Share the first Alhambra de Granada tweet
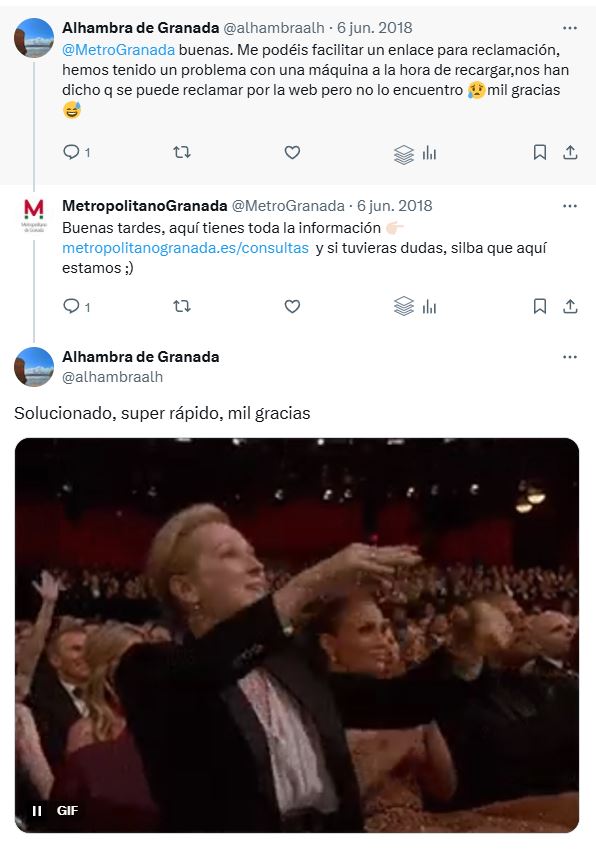The width and height of the screenshot is (596, 849). tap(570, 153)
